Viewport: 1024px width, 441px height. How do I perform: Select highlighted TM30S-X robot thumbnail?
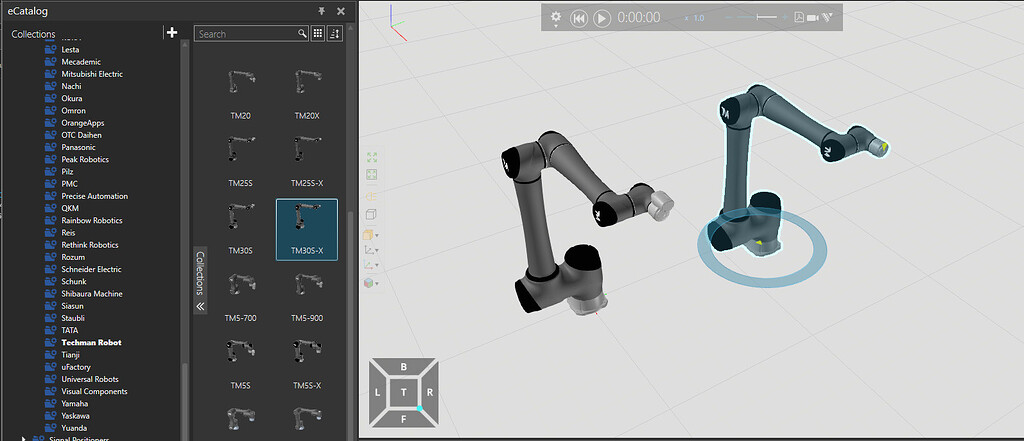click(x=307, y=230)
